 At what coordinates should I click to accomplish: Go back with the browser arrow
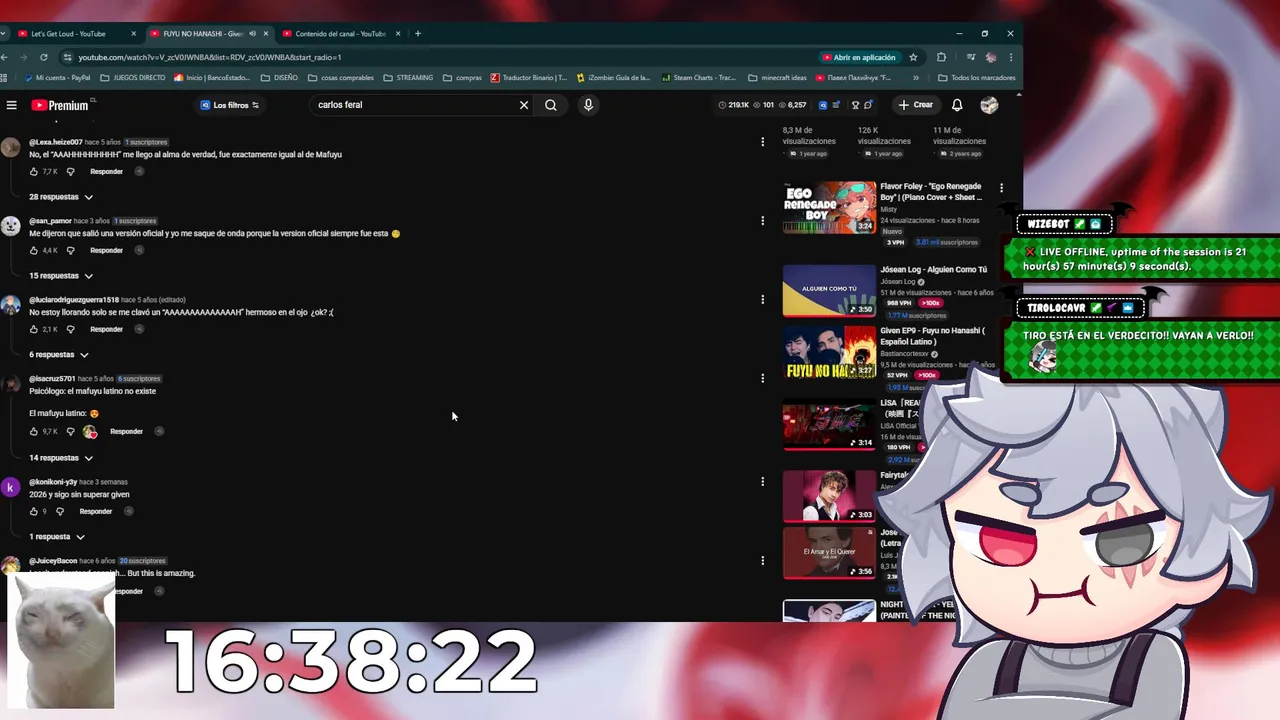(x=5, y=57)
